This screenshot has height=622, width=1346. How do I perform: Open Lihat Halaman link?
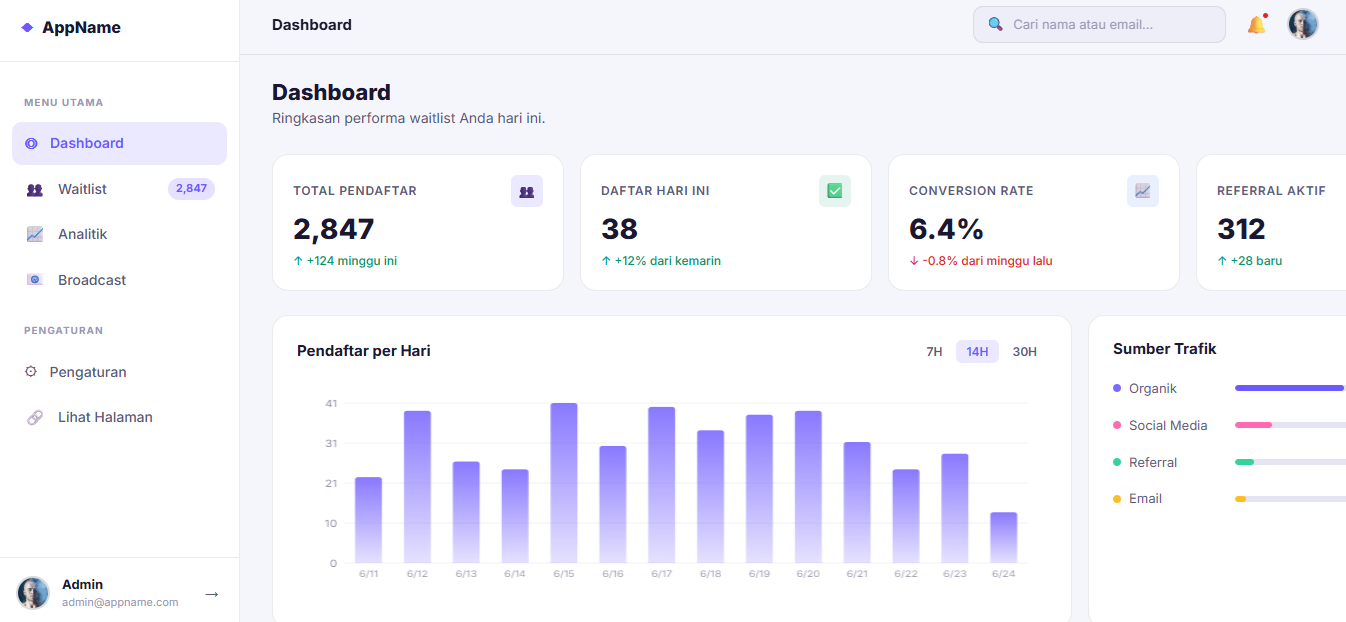pos(120,417)
